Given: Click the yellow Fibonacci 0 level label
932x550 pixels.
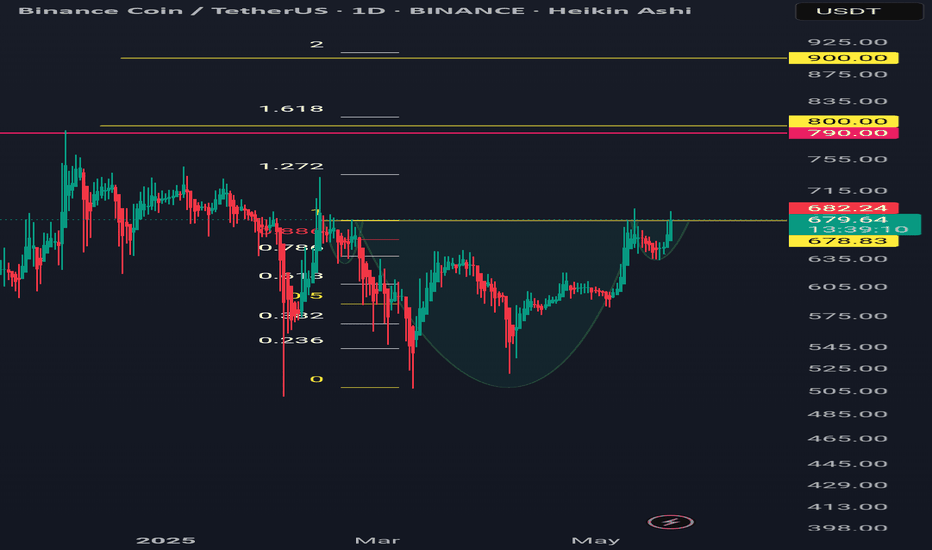Looking at the screenshot, I should [x=317, y=379].
